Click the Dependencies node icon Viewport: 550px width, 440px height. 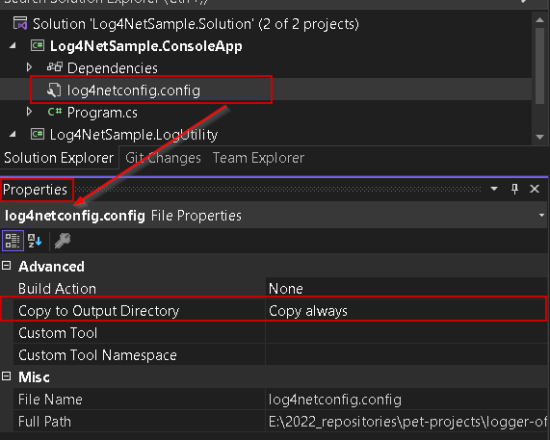coord(55,67)
